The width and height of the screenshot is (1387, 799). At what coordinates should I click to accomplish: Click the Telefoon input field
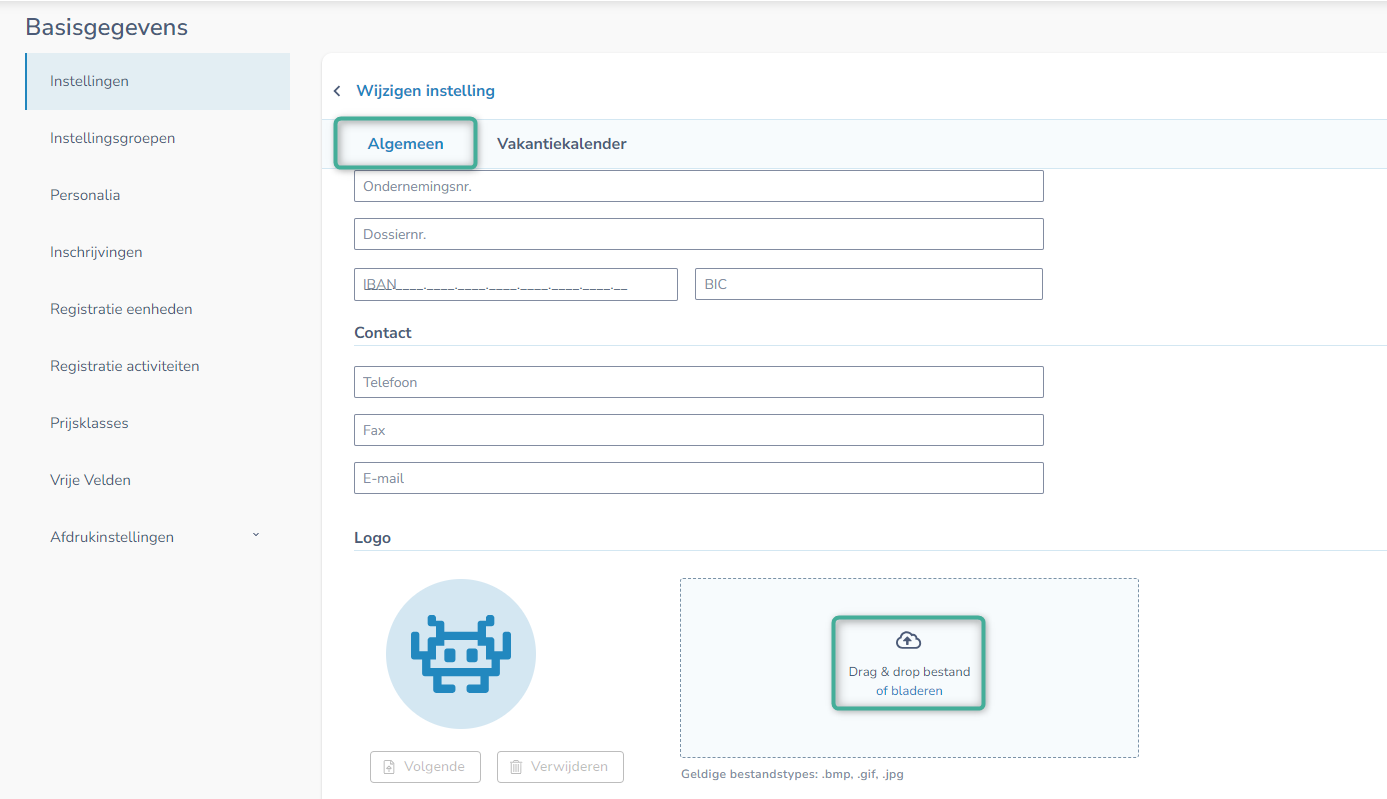coord(698,382)
